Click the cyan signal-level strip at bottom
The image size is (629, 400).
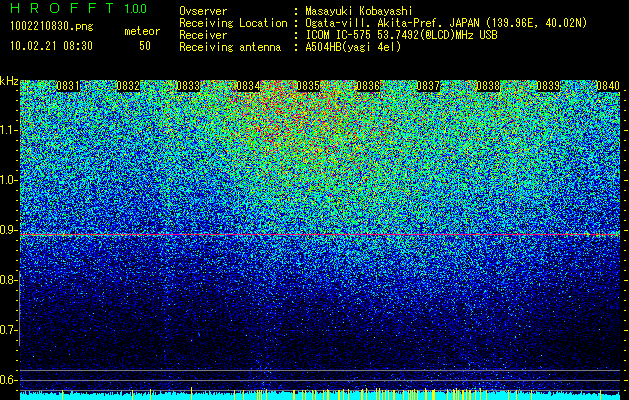tap(320, 396)
